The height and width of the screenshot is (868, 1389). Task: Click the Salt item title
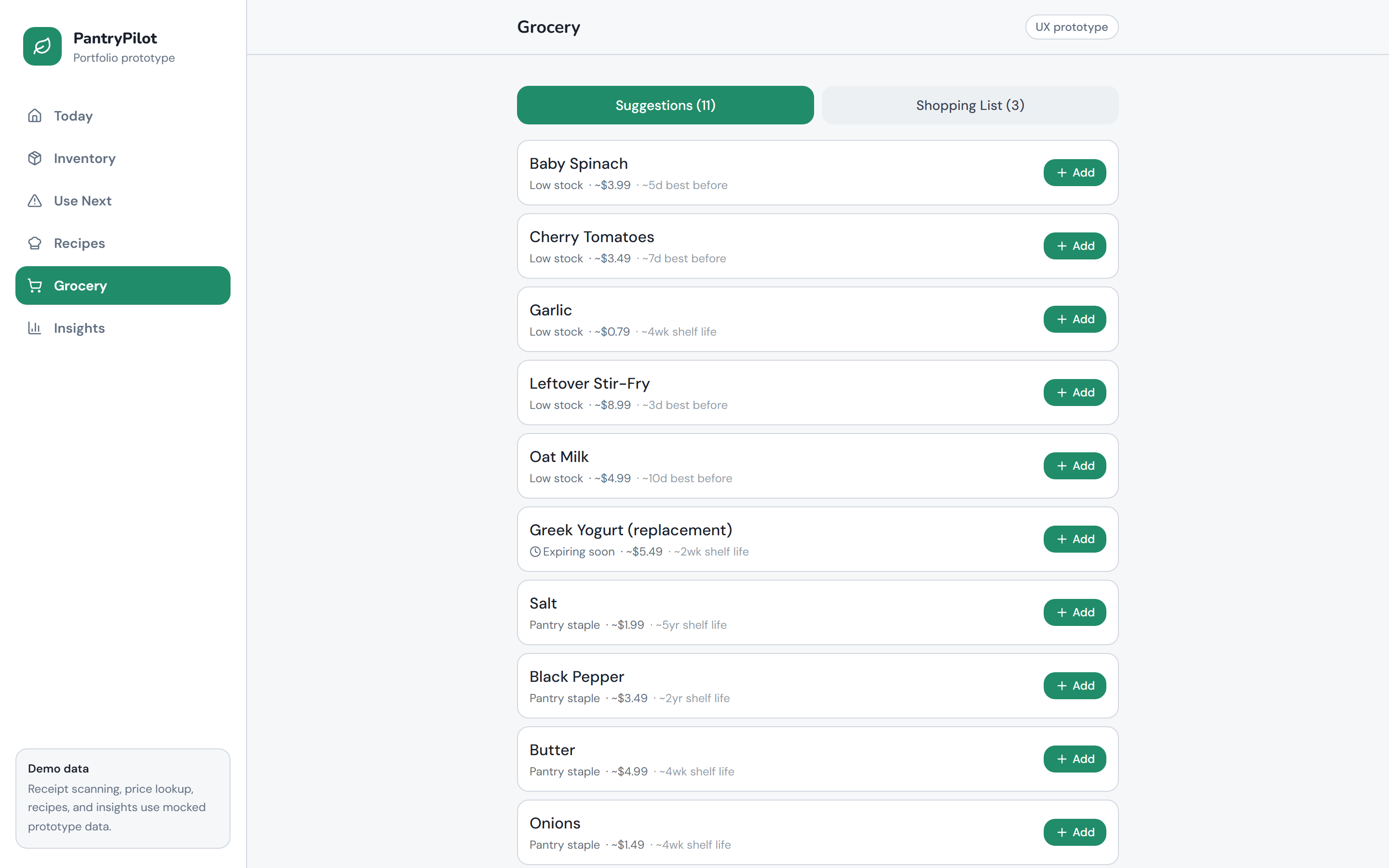click(x=543, y=603)
